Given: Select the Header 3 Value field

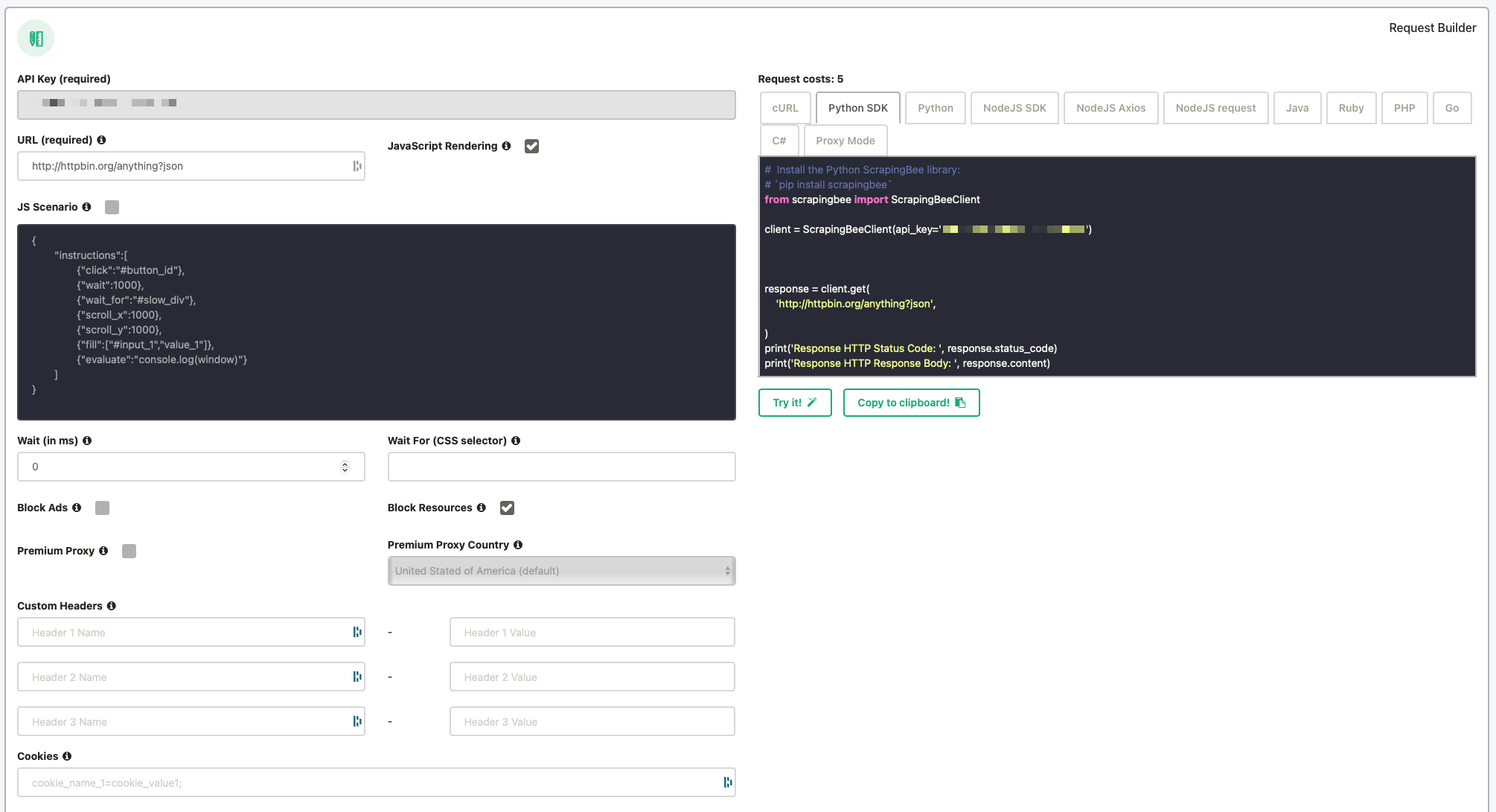Looking at the screenshot, I should pos(592,721).
